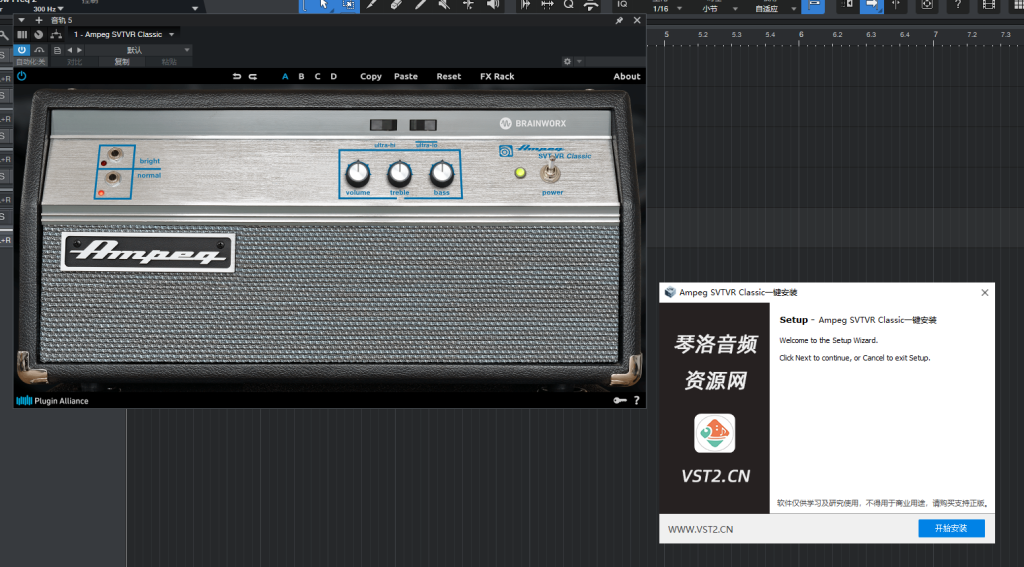
Task: Flip the ultra-hi rocker switch
Action: [383, 125]
